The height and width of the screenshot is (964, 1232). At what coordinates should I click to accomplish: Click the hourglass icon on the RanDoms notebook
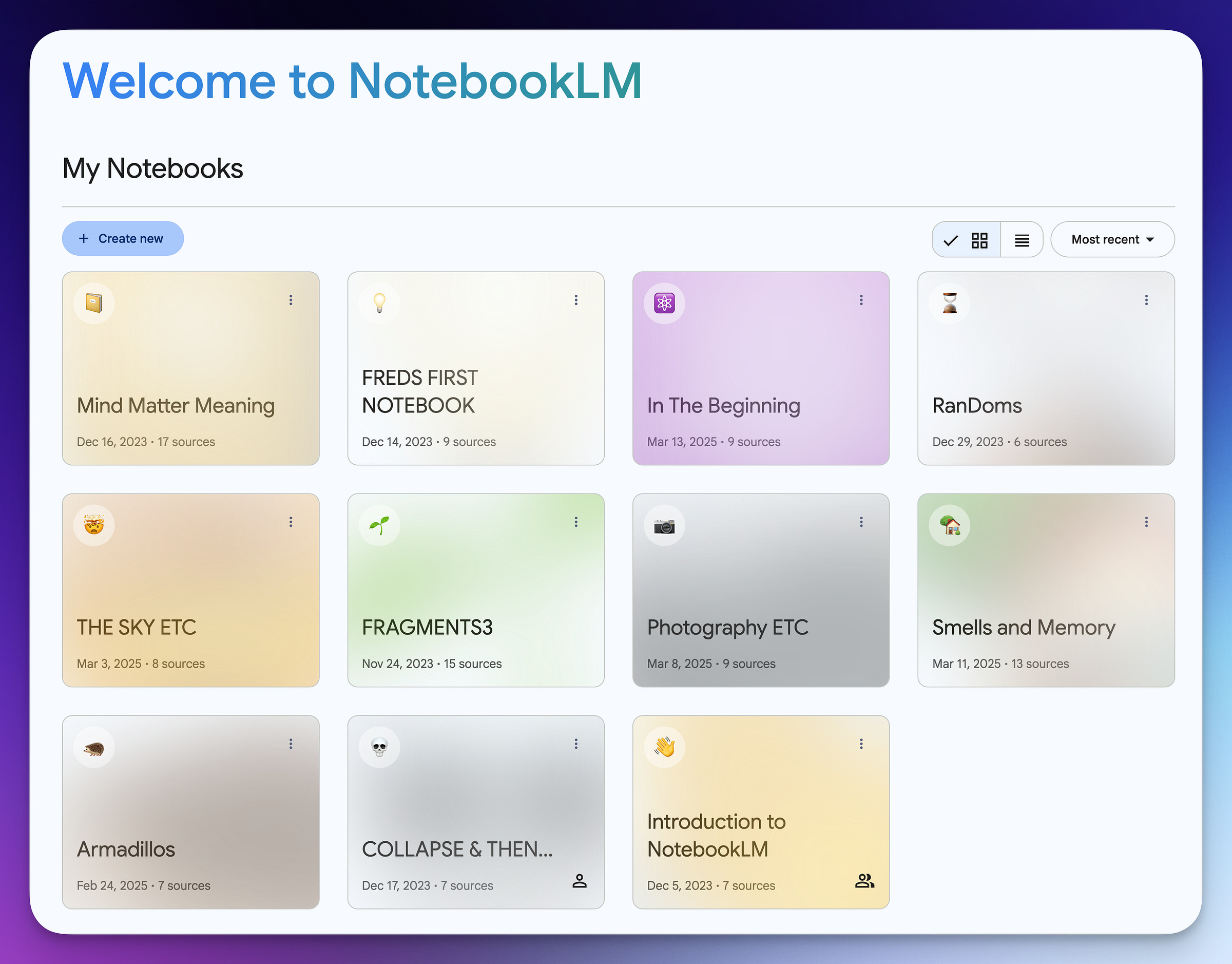(950, 303)
